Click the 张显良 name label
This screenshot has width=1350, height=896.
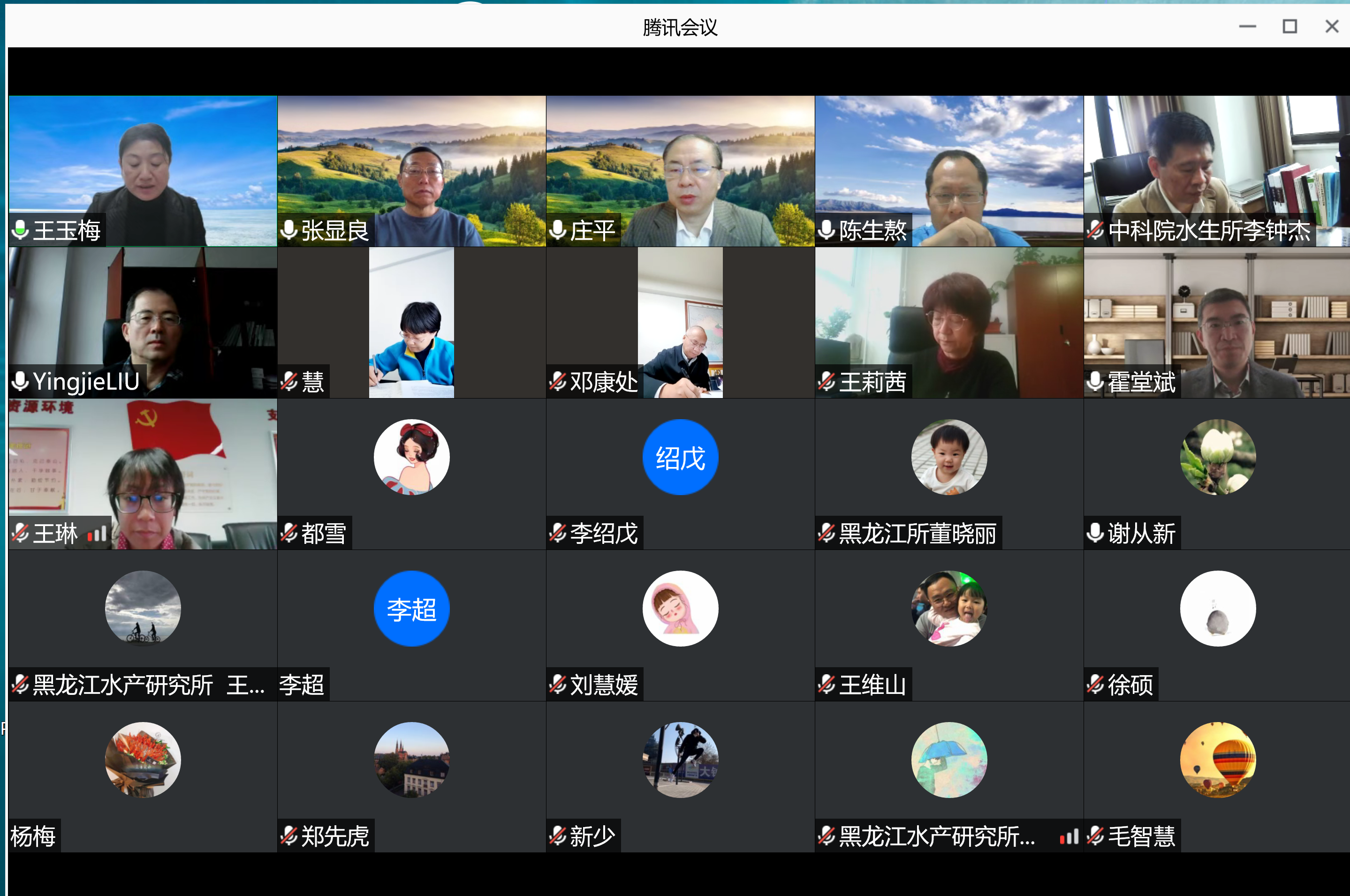click(335, 231)
